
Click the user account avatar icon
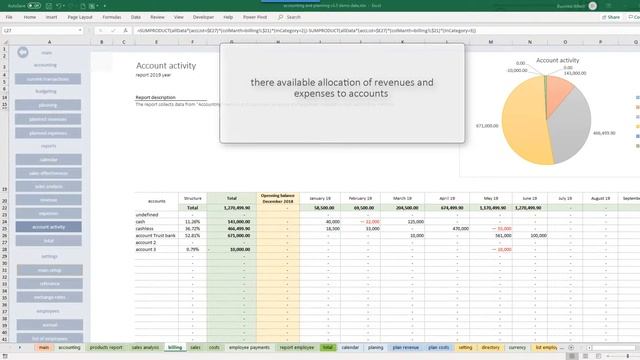593,6
